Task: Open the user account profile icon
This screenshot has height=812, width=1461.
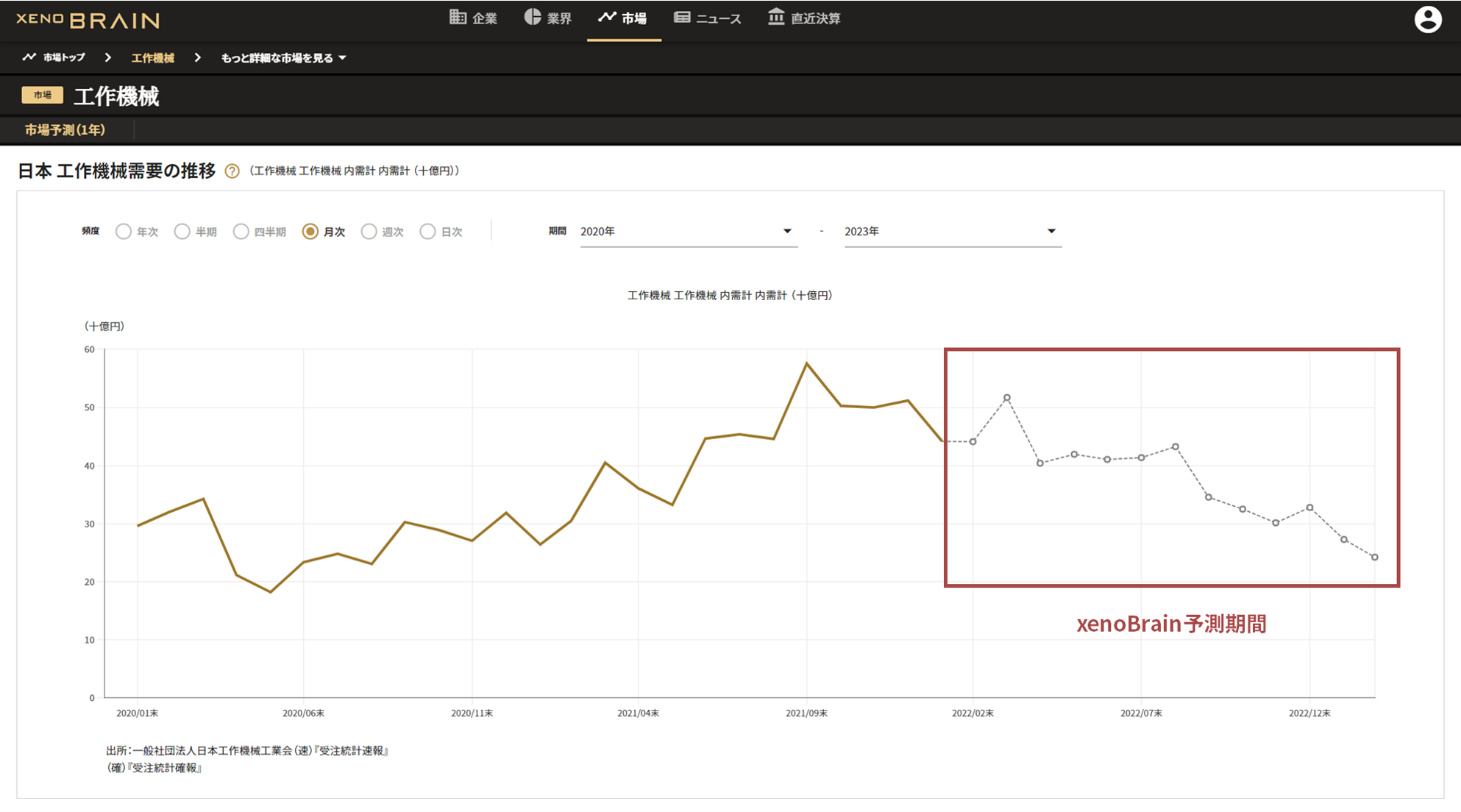Action: (1427, 20)
